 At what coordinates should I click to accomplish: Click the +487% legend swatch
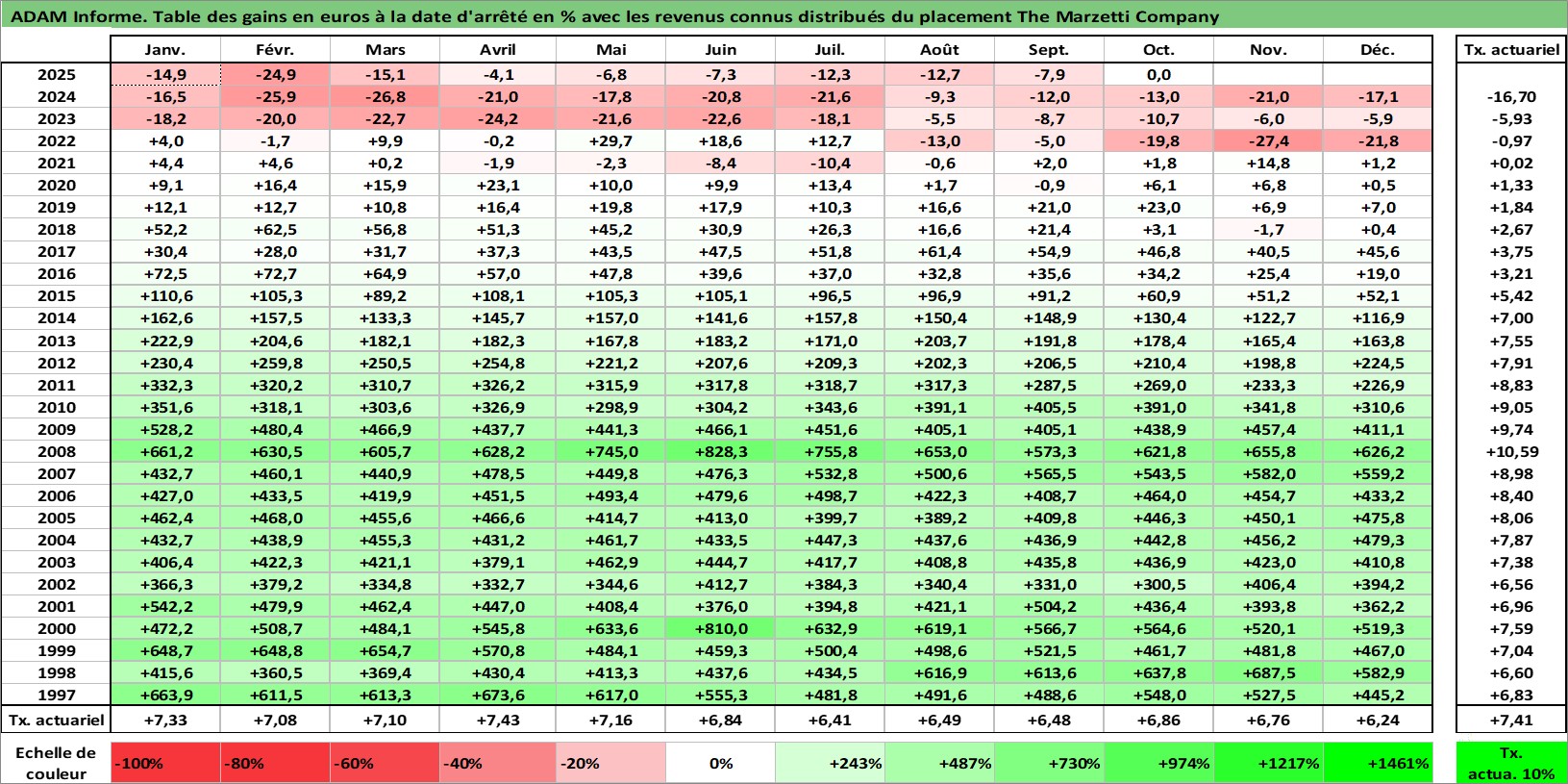pos(939,763)
